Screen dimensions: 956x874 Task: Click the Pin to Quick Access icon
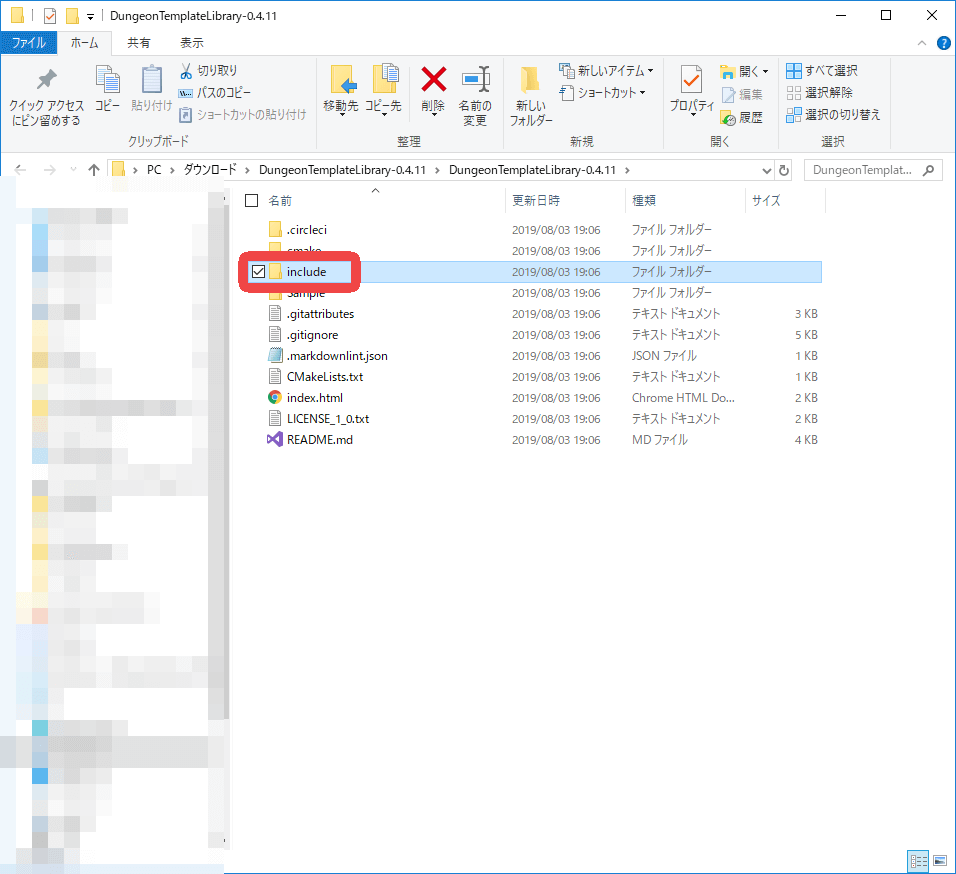pyautogui.click(x=46, y=80)
